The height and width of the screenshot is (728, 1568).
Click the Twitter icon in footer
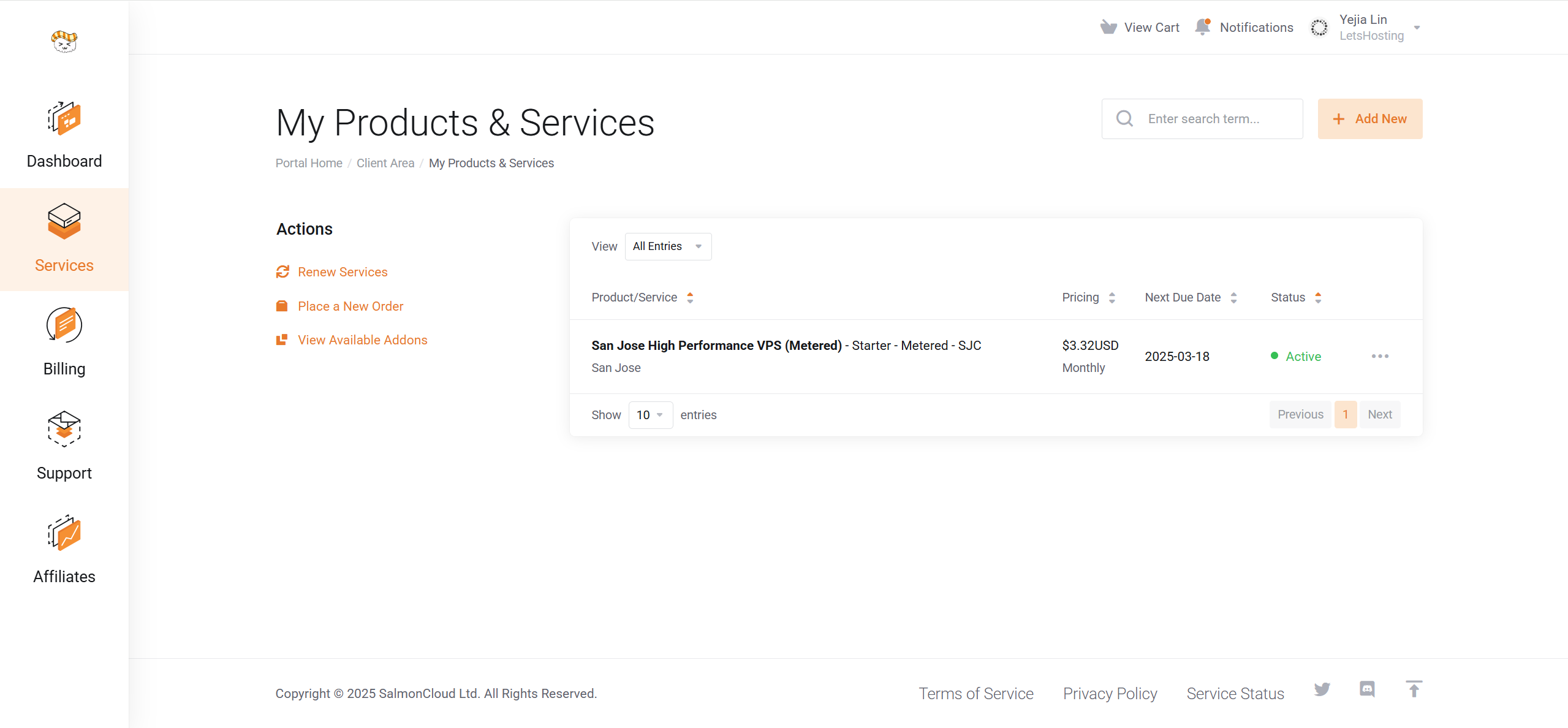[x=1322, y=689]
